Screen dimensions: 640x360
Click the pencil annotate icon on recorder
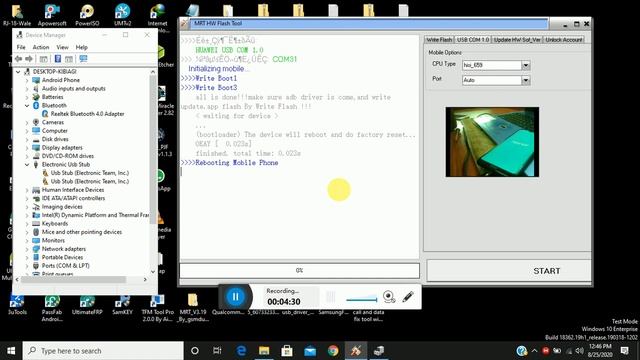click(x=408, y=297)
